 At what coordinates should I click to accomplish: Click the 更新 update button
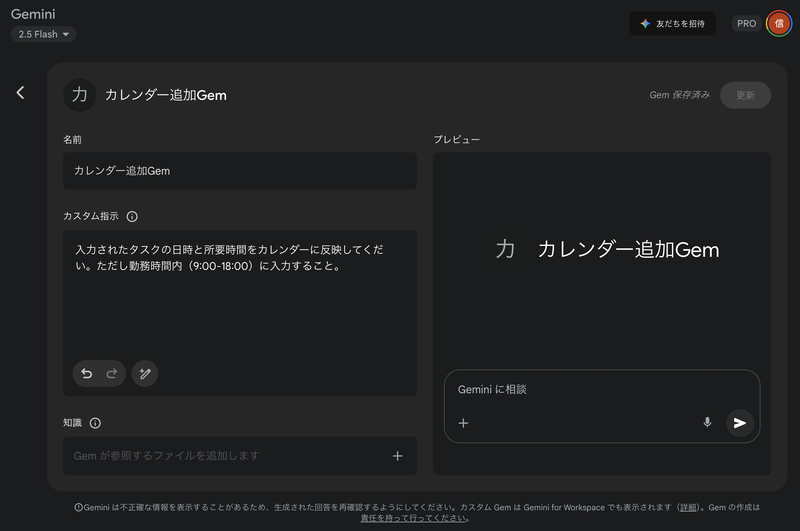[x=745, y=95]
